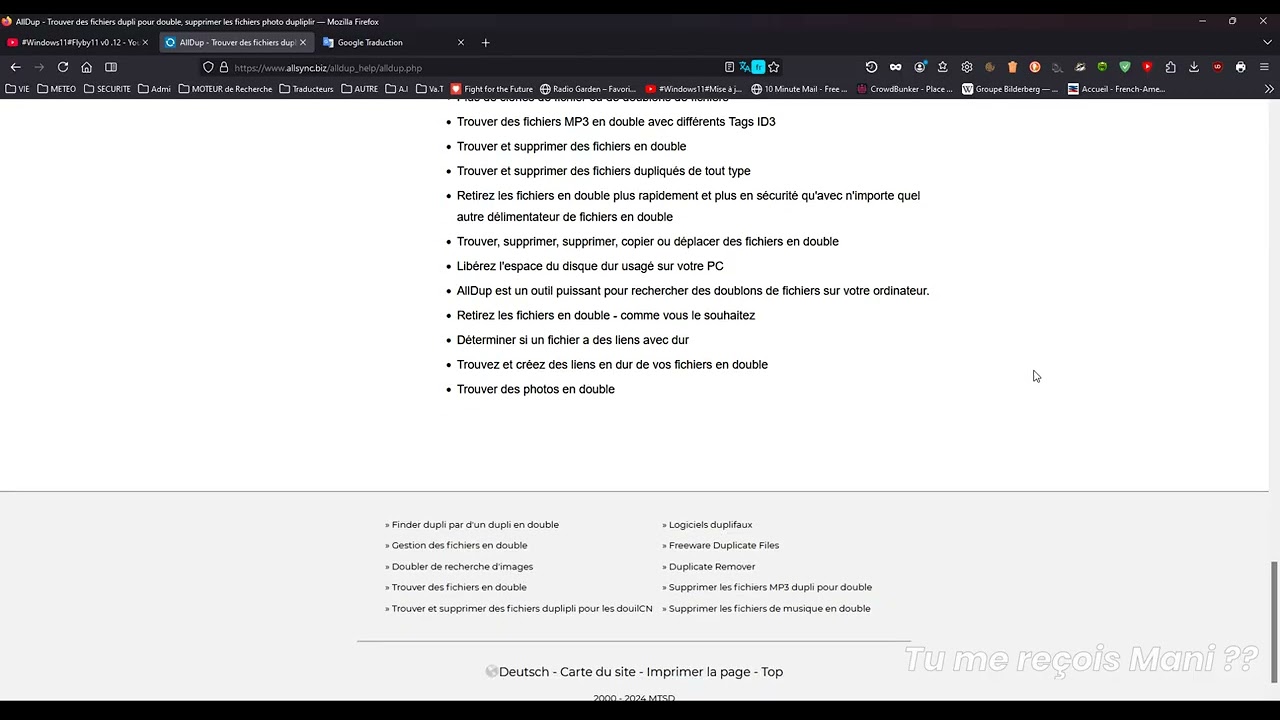Click Supprimer les fichiers MP3 dupli link
This screenshot has height=720, width=1280.
pos(770,587)
